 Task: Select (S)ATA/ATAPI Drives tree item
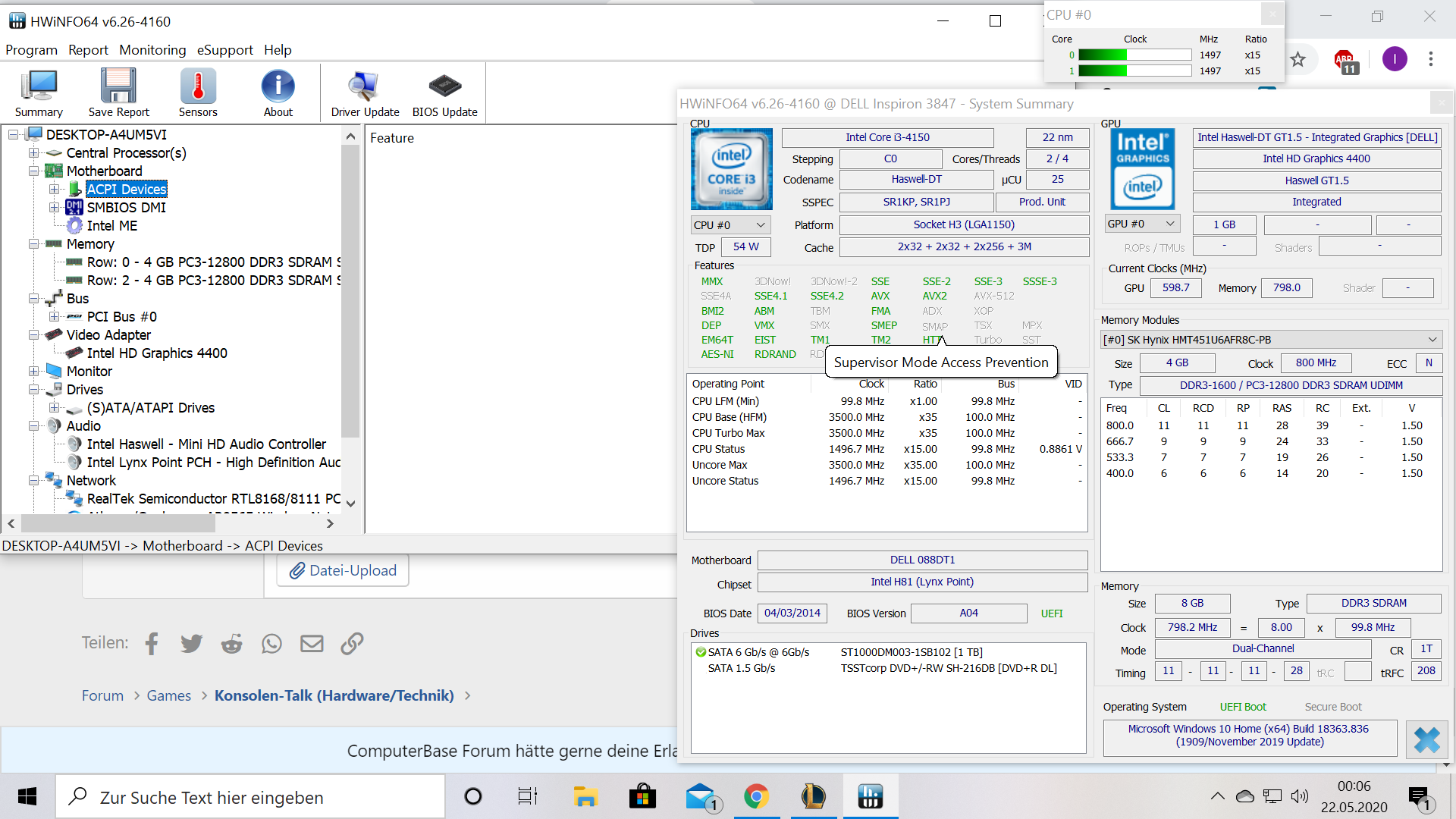click(151, 407)
